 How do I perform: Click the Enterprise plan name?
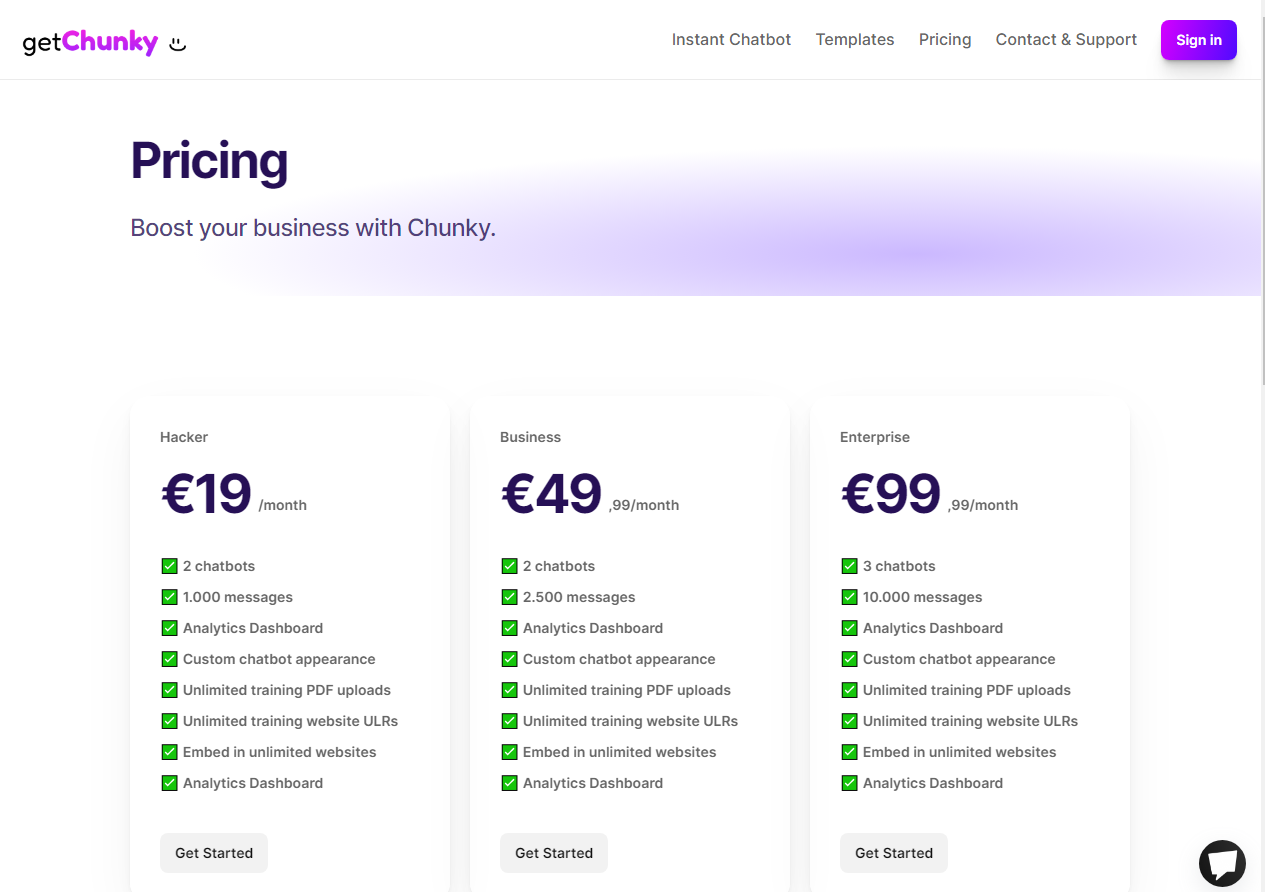point(875,437)
